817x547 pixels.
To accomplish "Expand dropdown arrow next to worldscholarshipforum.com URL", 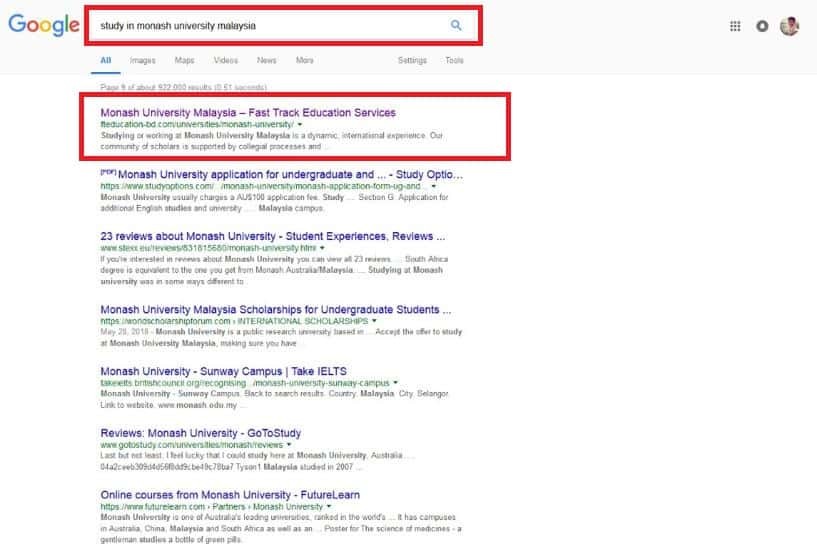I will [374, 321].
